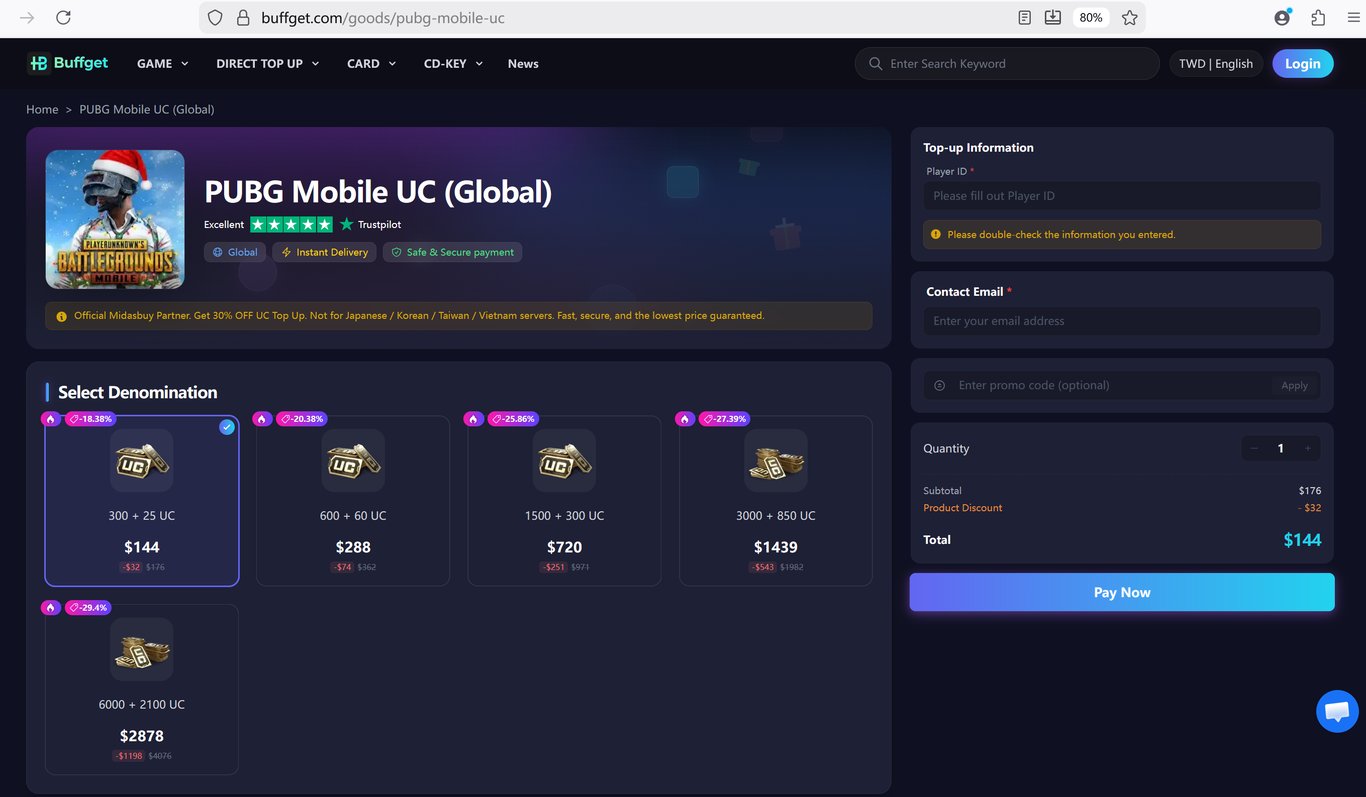Focus the Enter Search Keyword box
This screenshot has width=1366, height=797.
1007,64
